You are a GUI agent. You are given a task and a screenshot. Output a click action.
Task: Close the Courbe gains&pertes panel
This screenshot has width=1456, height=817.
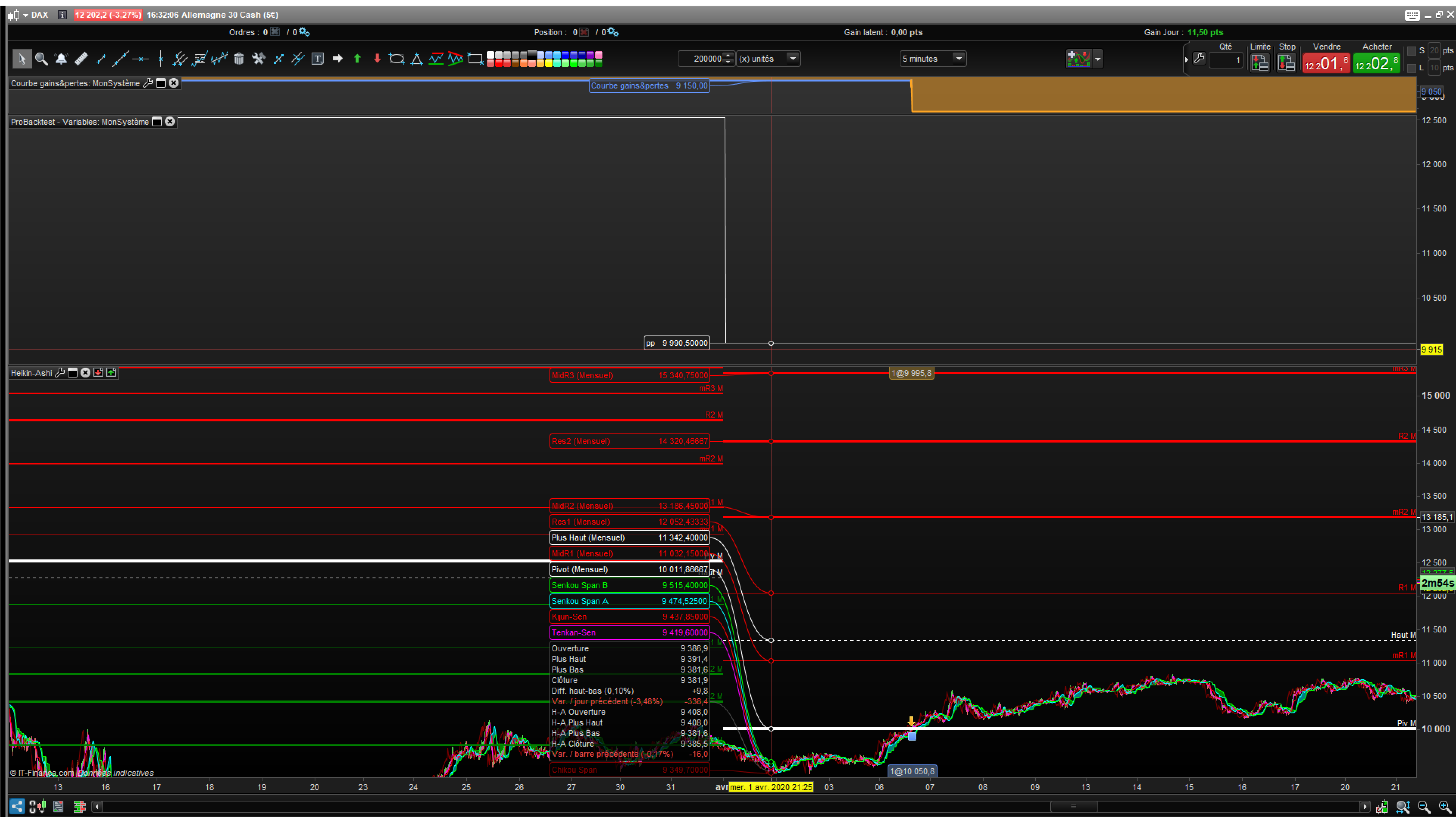coord(174,83)
